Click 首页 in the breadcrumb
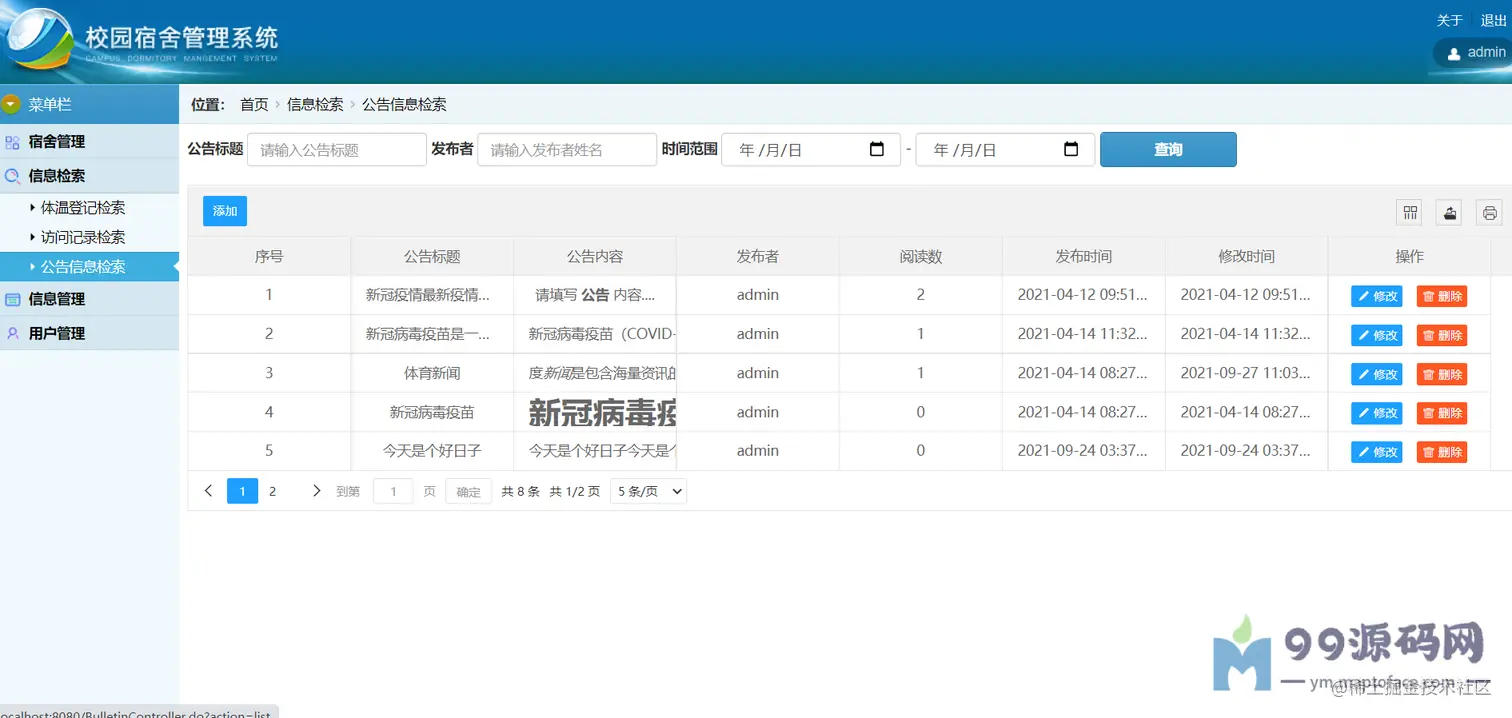This screenshot has width=1512, height=718. [254, 104]
